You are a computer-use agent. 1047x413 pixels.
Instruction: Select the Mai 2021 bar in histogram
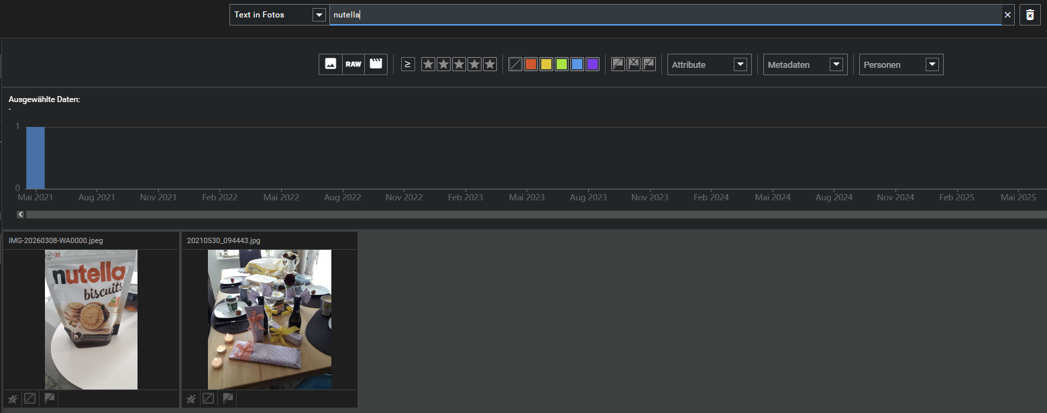[35, 157]
